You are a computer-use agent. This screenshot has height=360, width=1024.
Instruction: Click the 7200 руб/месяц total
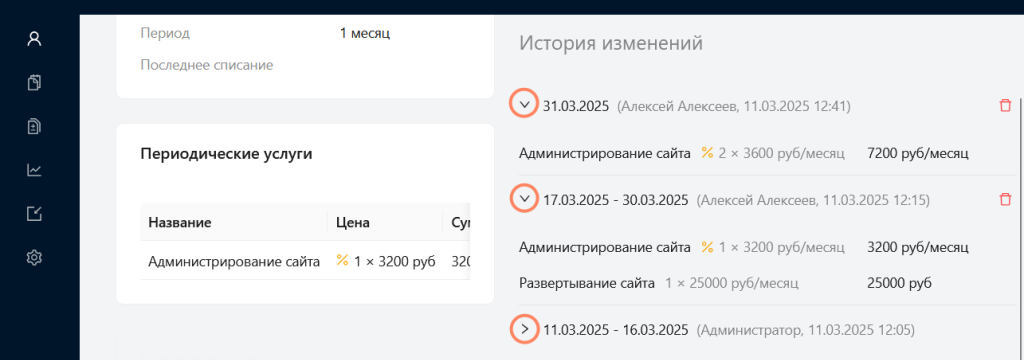(918, 154)
